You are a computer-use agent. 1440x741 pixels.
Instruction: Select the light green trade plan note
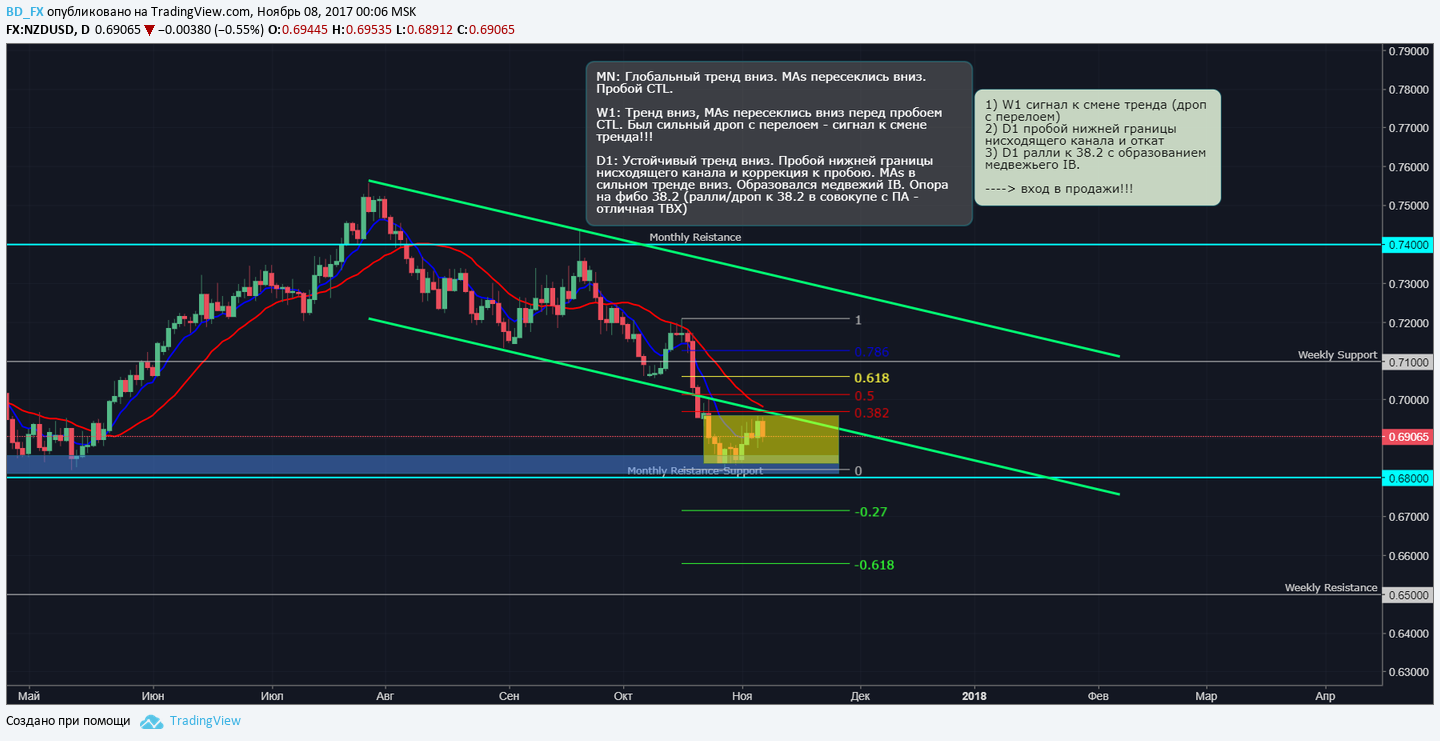(x=1097, y=147)
